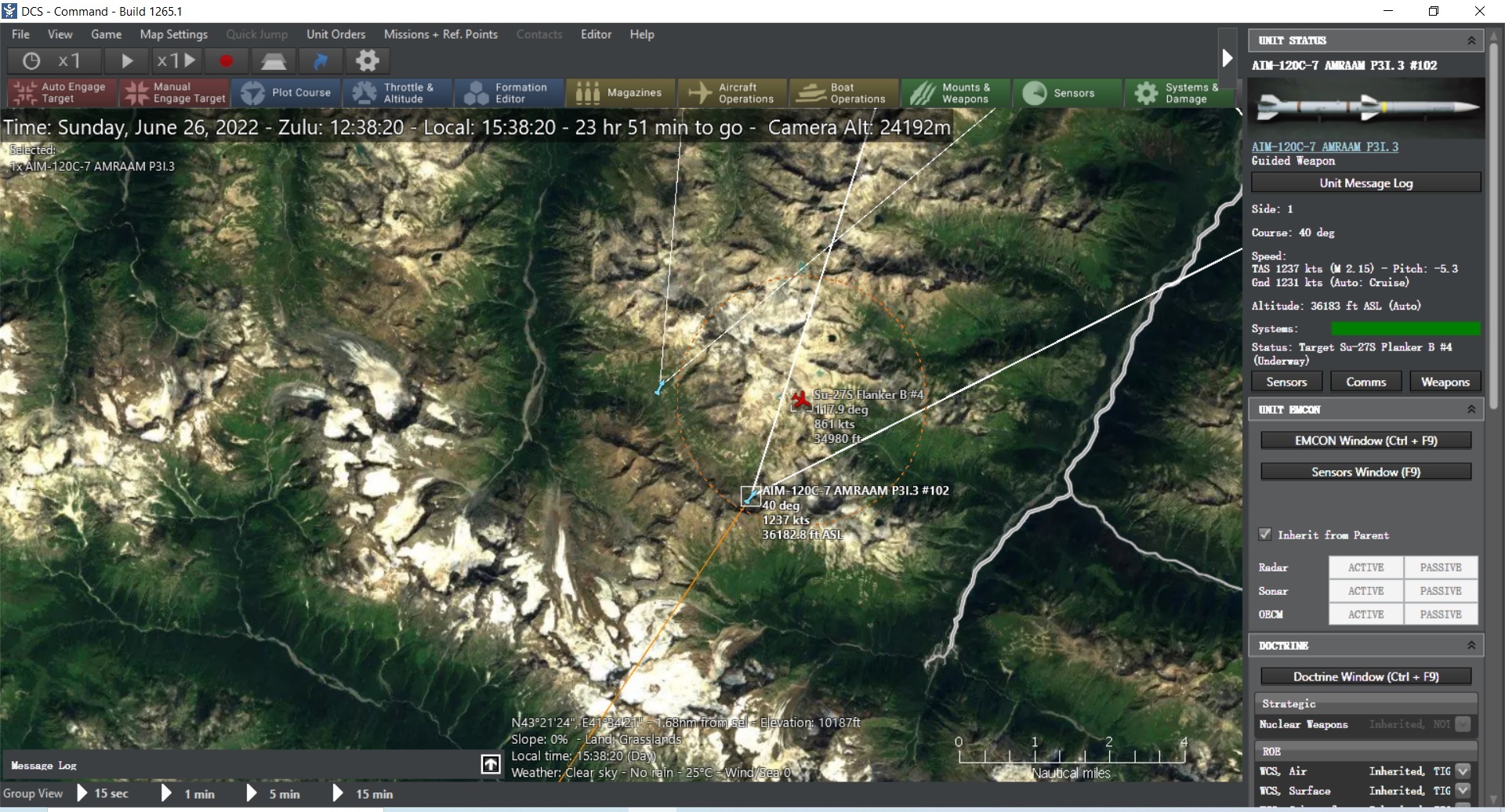Click the blue curved arrow icon
The width and height of the screenshot is (1505, 812).
click(x=320, y=60)
